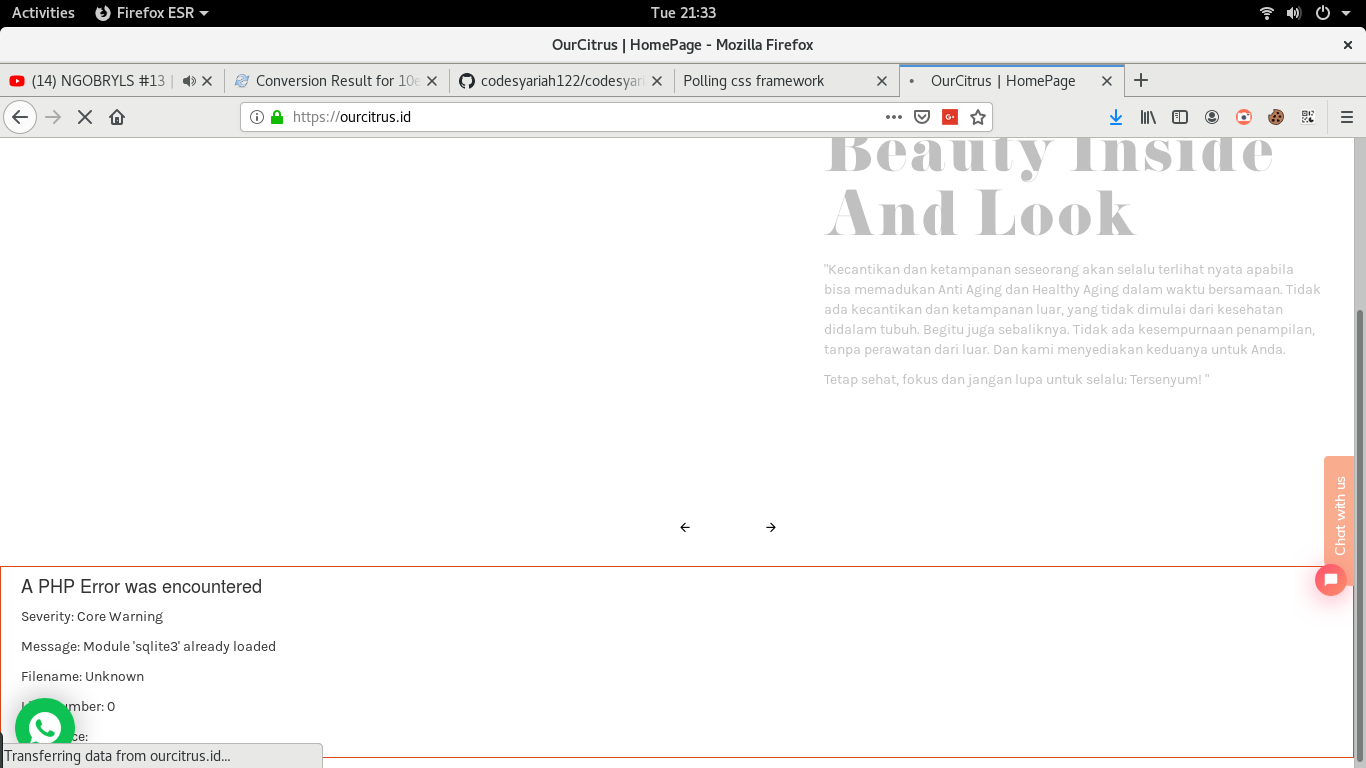This screenshot has width=1366, height=768.
Task: Close the OurCitrus HomePage tab
Action: tap(1107, 81)
